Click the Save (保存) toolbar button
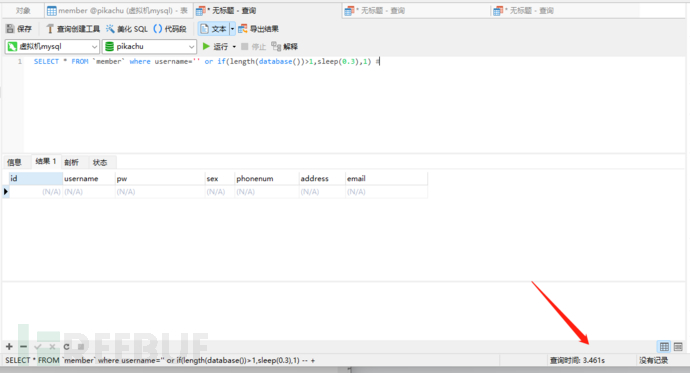The image size is (690, 373). pos(19,29)
